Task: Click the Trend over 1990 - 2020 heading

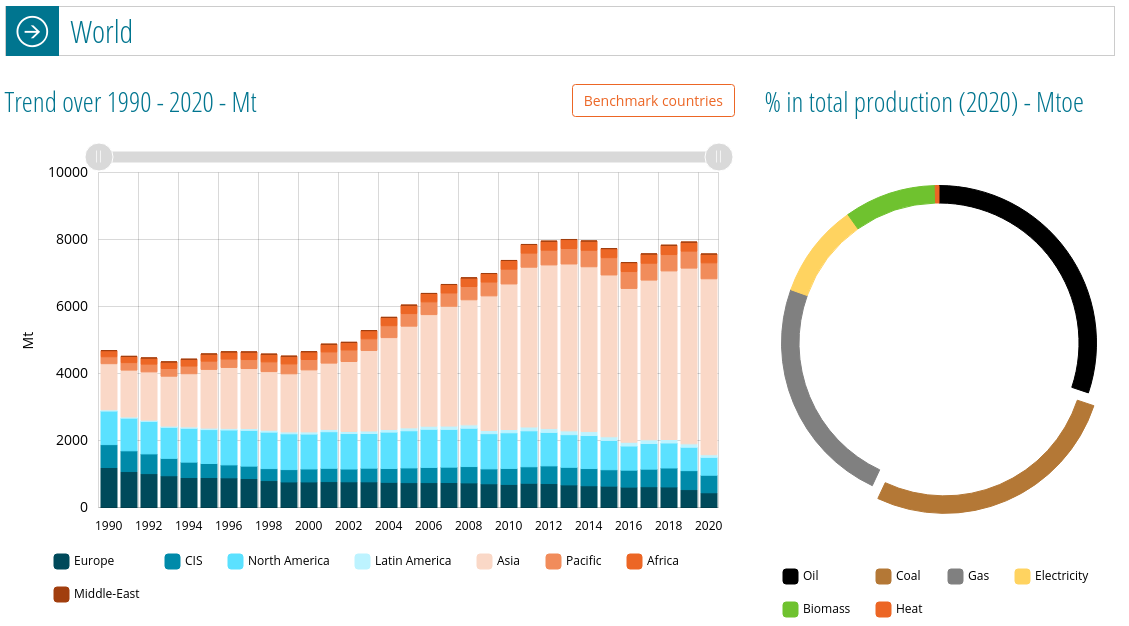Action: [130, 102]
